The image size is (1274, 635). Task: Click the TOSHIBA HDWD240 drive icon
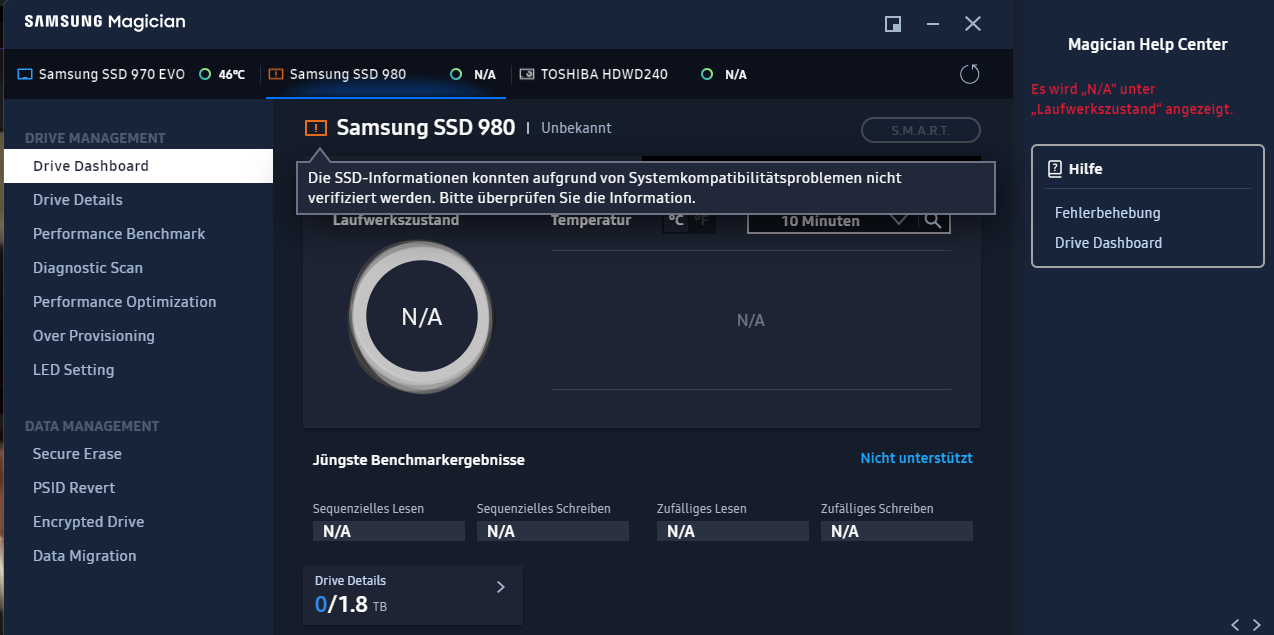click(x=526, y=74)
